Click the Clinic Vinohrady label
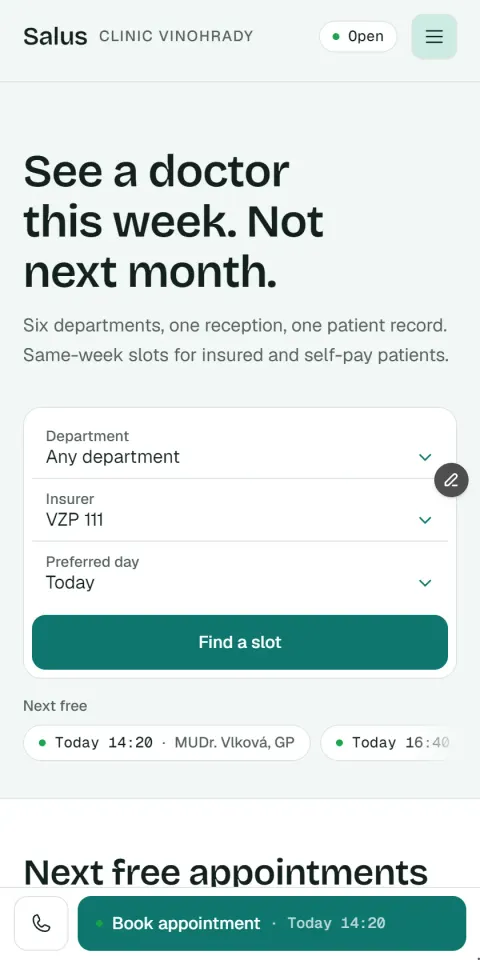Viewport: 480px width, 960px height. 176,36
